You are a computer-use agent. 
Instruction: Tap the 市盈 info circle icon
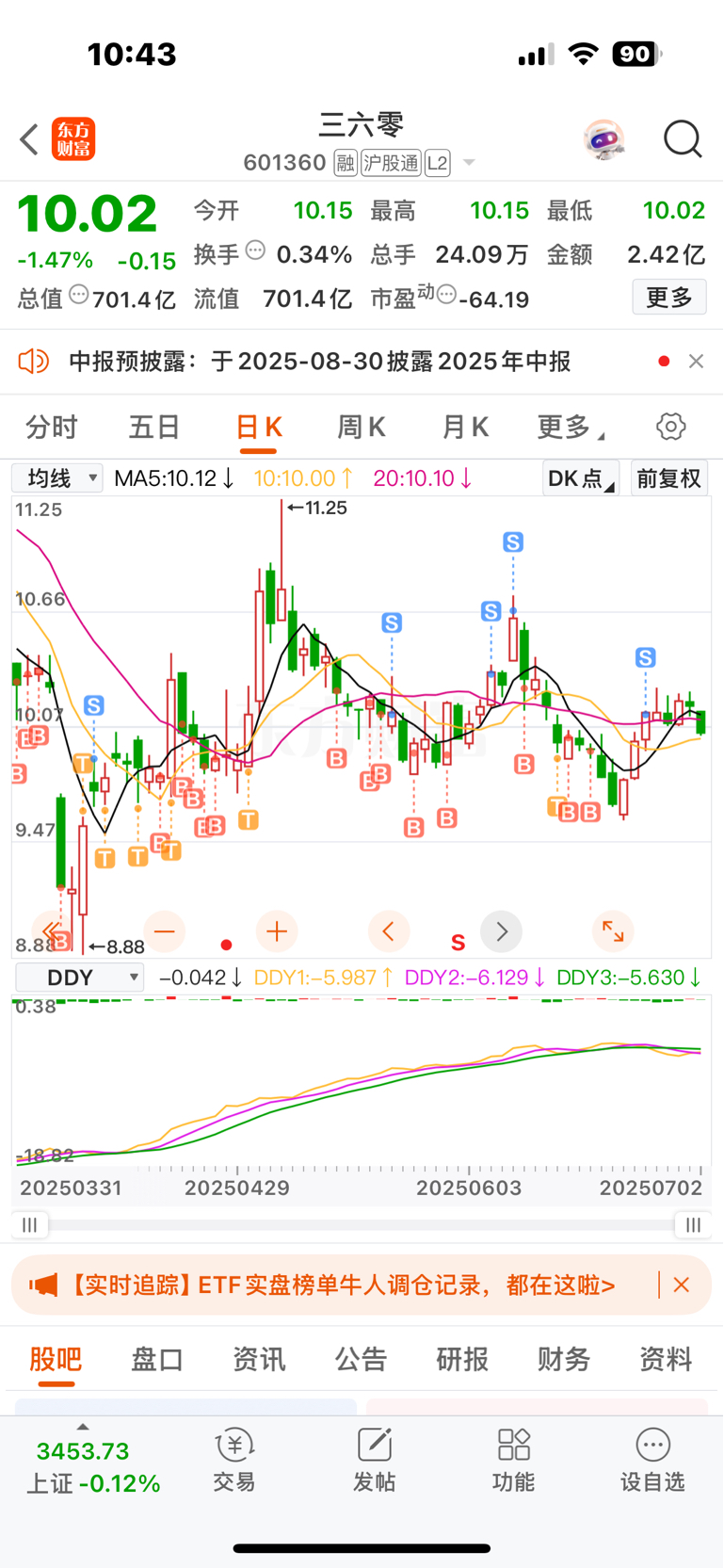pos(446,295)
